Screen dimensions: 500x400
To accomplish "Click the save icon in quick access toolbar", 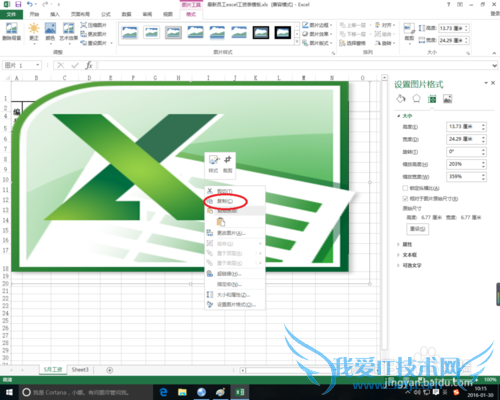I will (18, 4).
